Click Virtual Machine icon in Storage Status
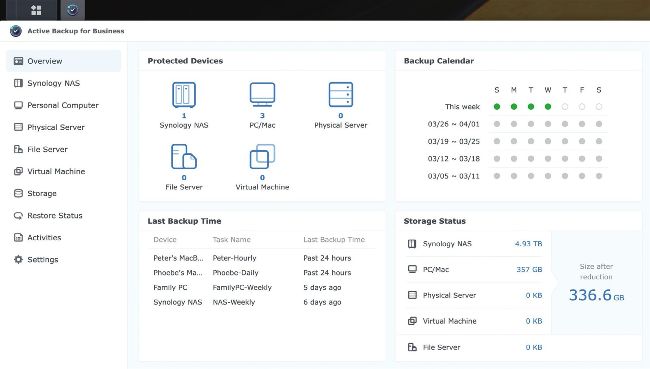The height and width of the screenshot is (369, 650). (412, 321)
